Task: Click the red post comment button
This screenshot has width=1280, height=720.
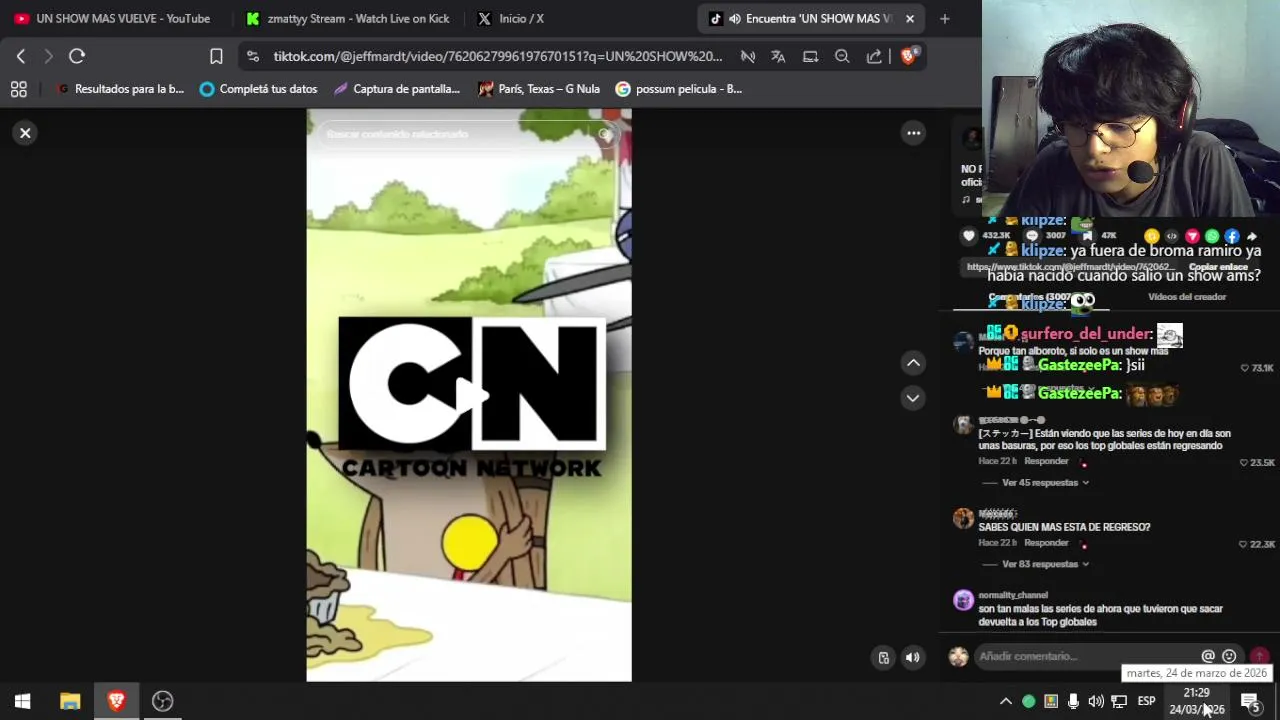Action: (1259, 656)
